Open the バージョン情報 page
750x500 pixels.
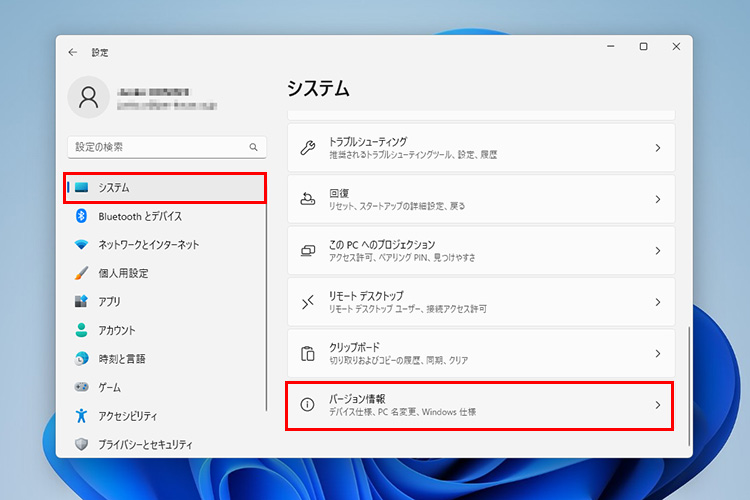[x=479, y=405]
